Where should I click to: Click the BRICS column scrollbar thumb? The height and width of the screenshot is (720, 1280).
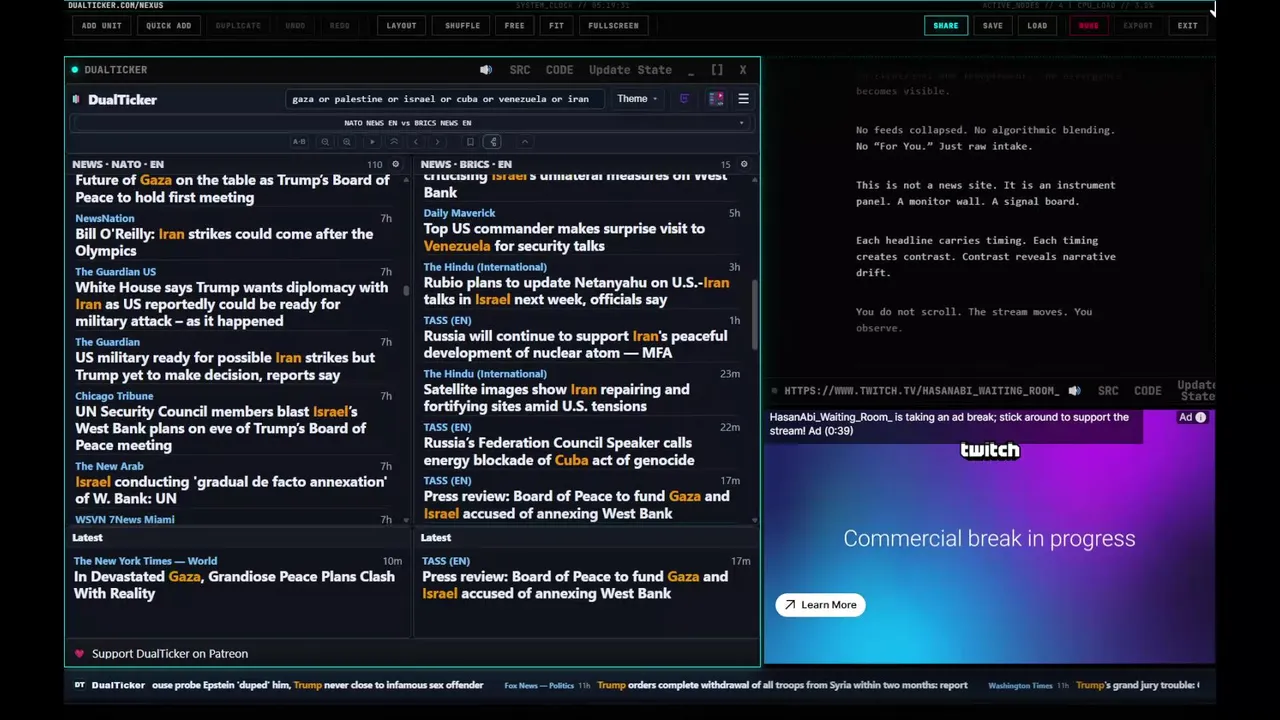tap(755, 313)
